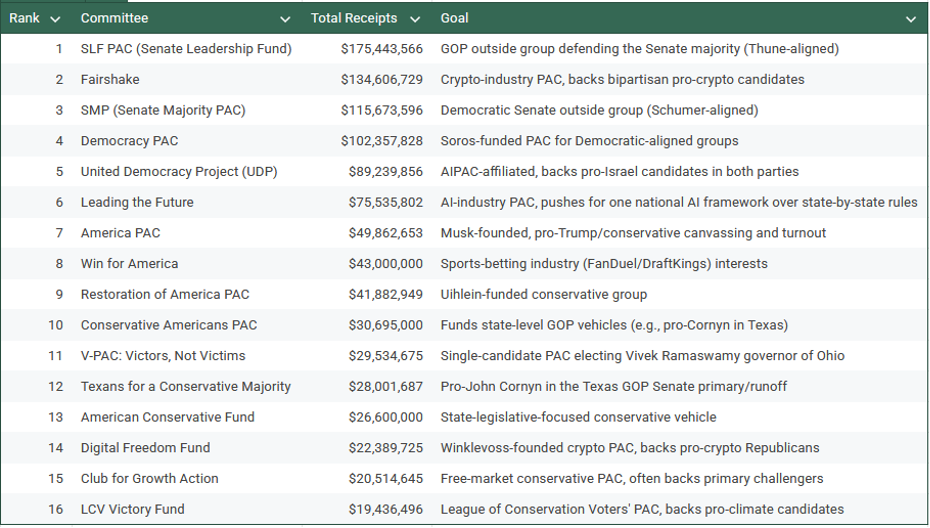The width and height of the screenshot is (930, 528).
Task: Click the $75,535,802 receipts cell
Action: point(368,202)
